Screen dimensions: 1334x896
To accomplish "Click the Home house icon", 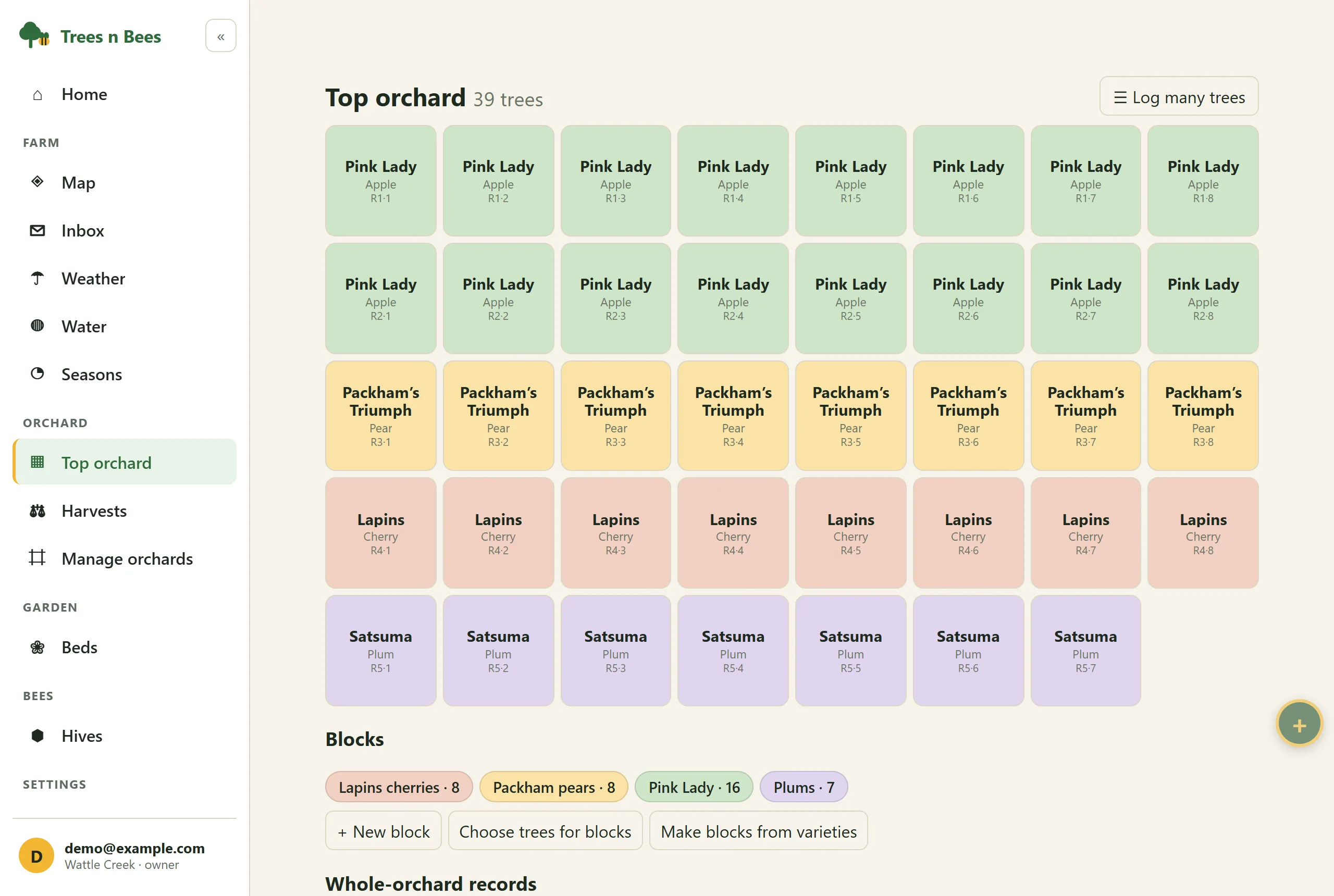I will coord(37,94).
